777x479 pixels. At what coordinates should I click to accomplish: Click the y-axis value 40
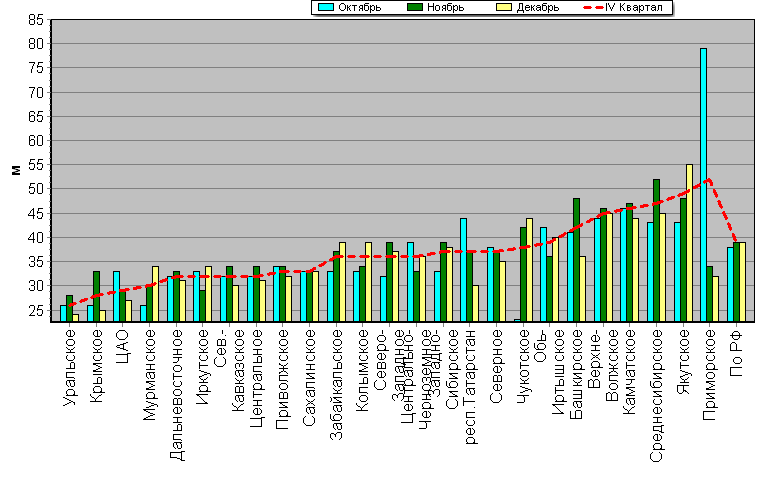coord(37,238)
